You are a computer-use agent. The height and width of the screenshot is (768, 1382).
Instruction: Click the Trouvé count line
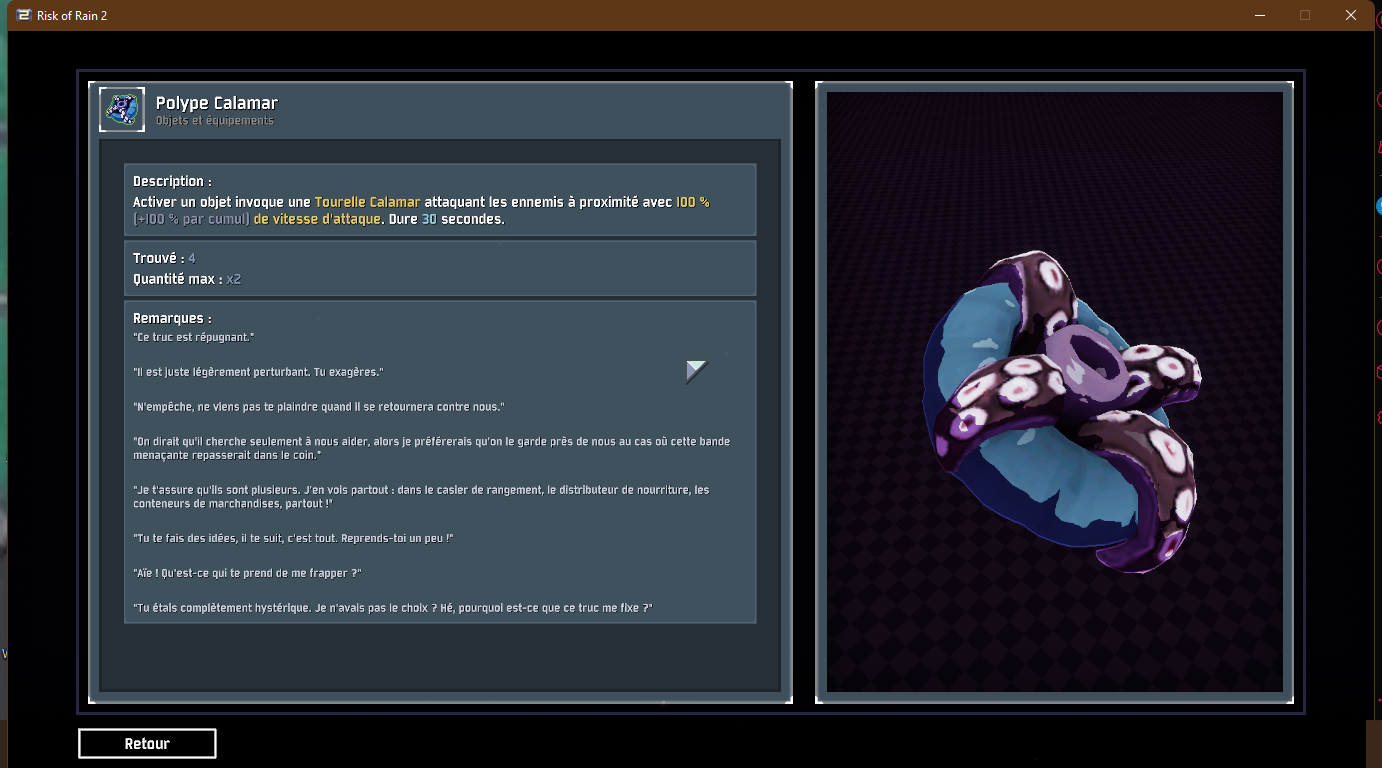click(164, 258)
